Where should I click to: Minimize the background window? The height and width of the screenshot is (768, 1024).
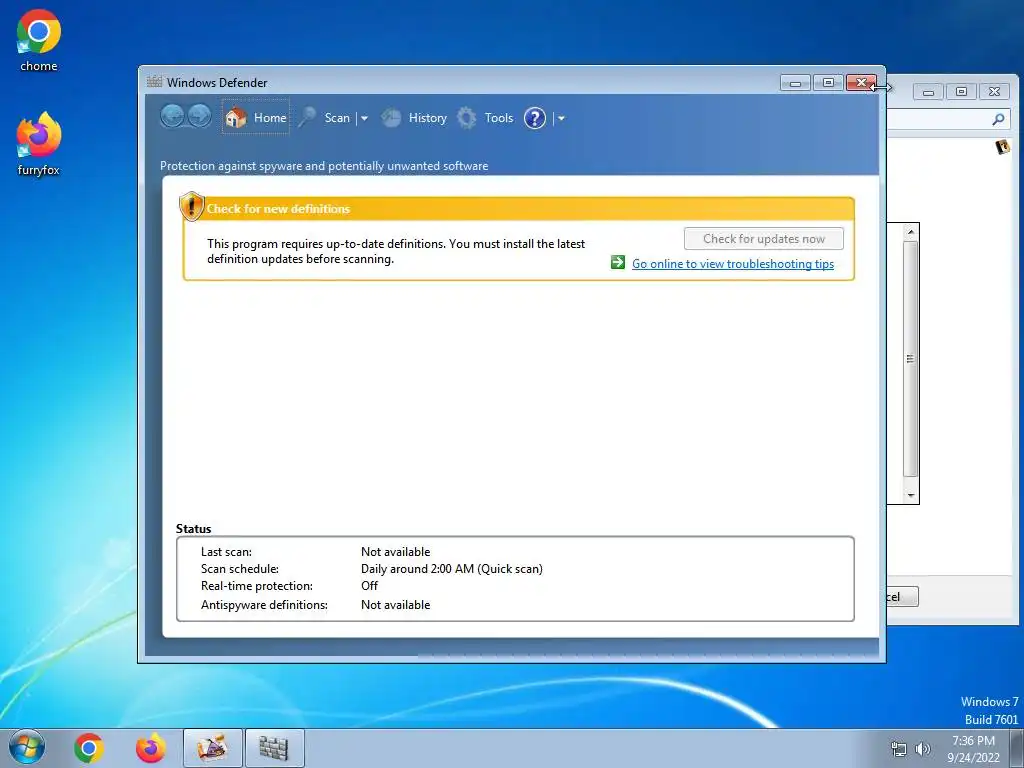tap(928, 92)
